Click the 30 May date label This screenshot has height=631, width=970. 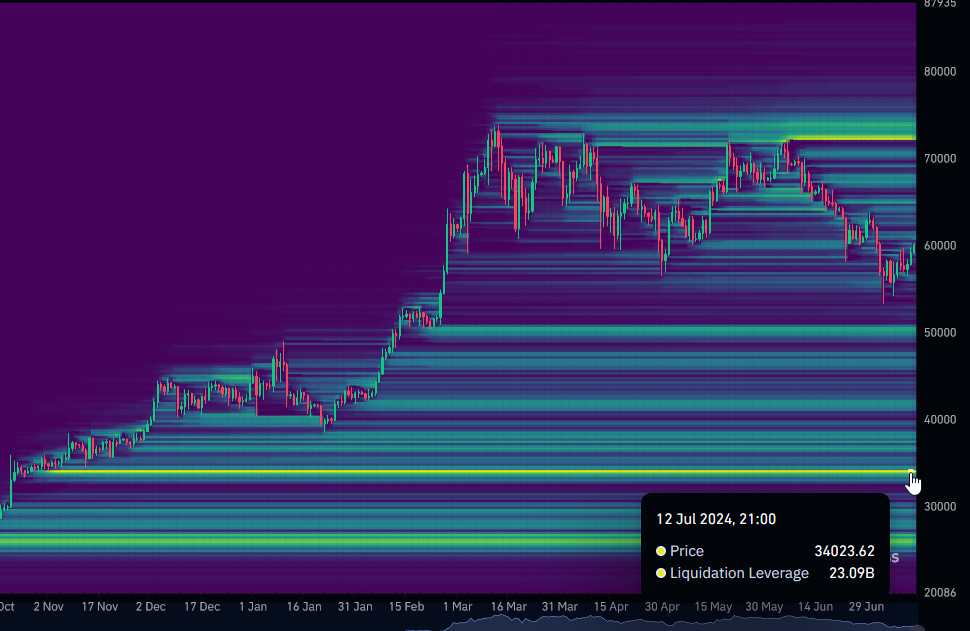point(764,607)
